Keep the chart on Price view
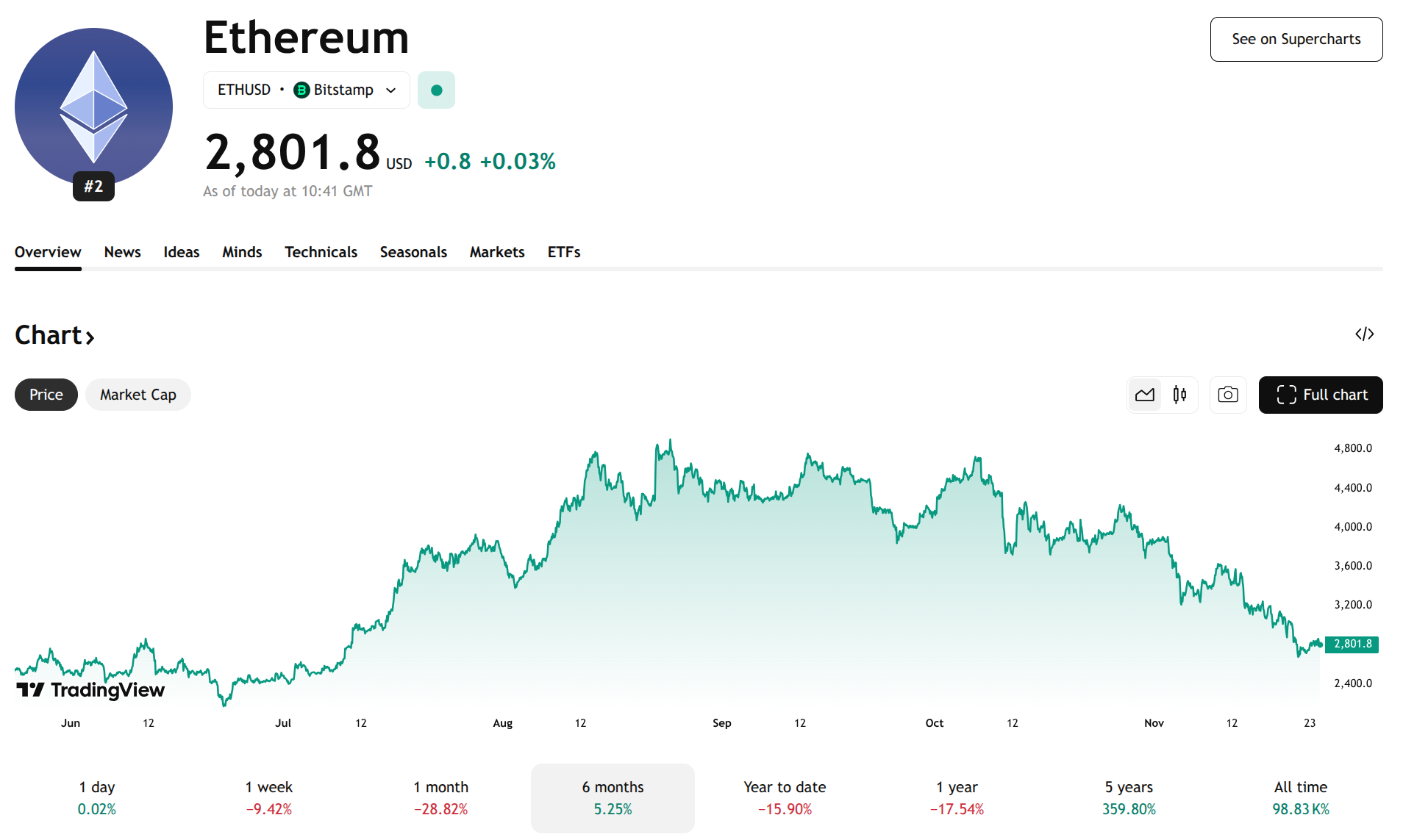Screen dimensions: 1403x840 pos(46,395)
